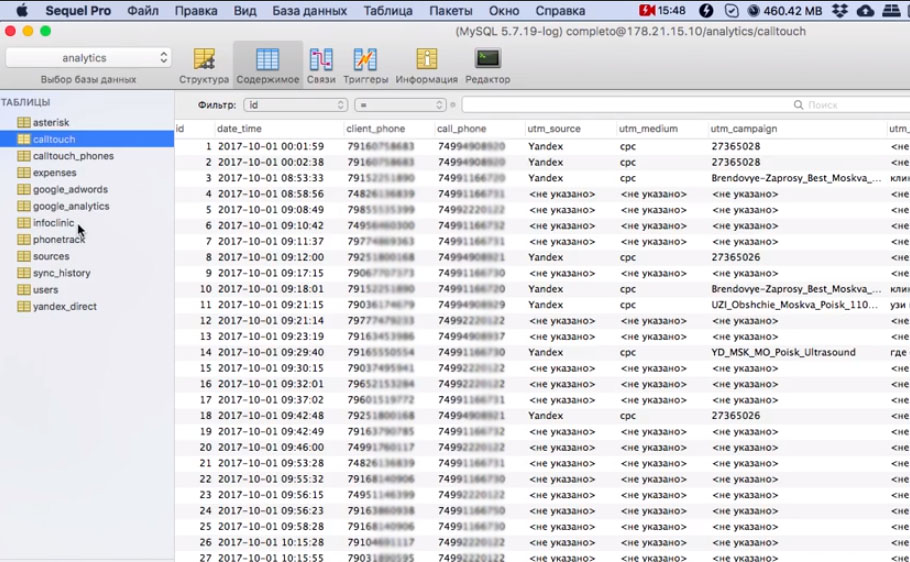Open the Правка menu

(196, 10)
